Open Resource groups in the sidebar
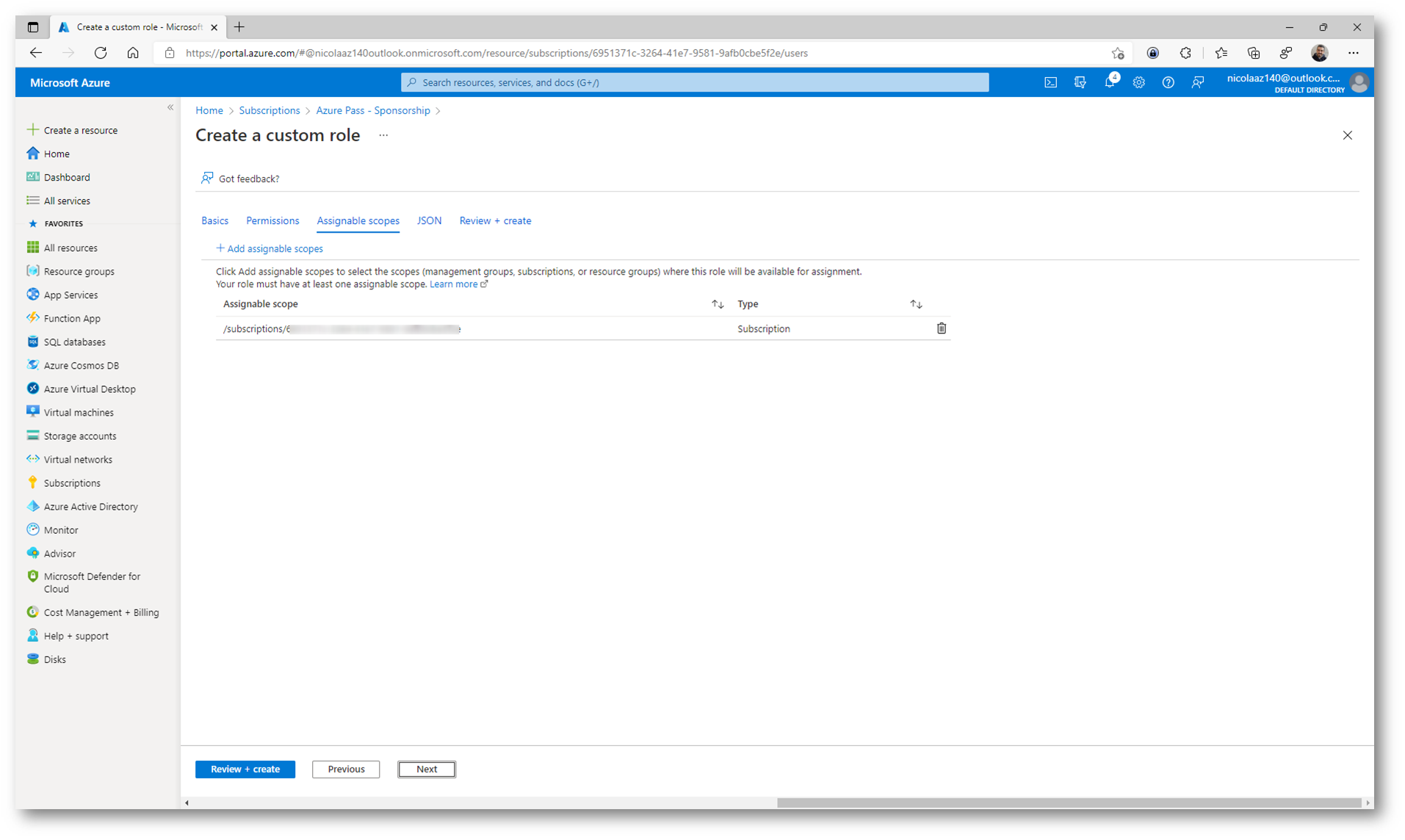Image resolution: width=1405 pixels, height=840 pixels. point(71,271)
